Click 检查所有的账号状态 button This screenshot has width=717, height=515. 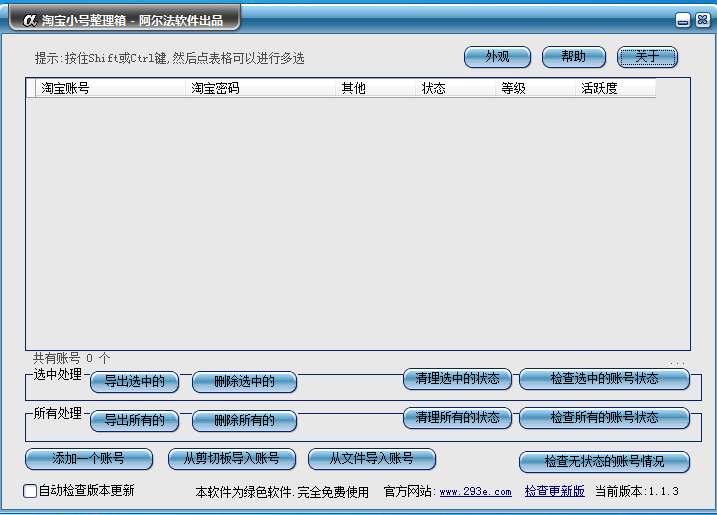point(604,418)
